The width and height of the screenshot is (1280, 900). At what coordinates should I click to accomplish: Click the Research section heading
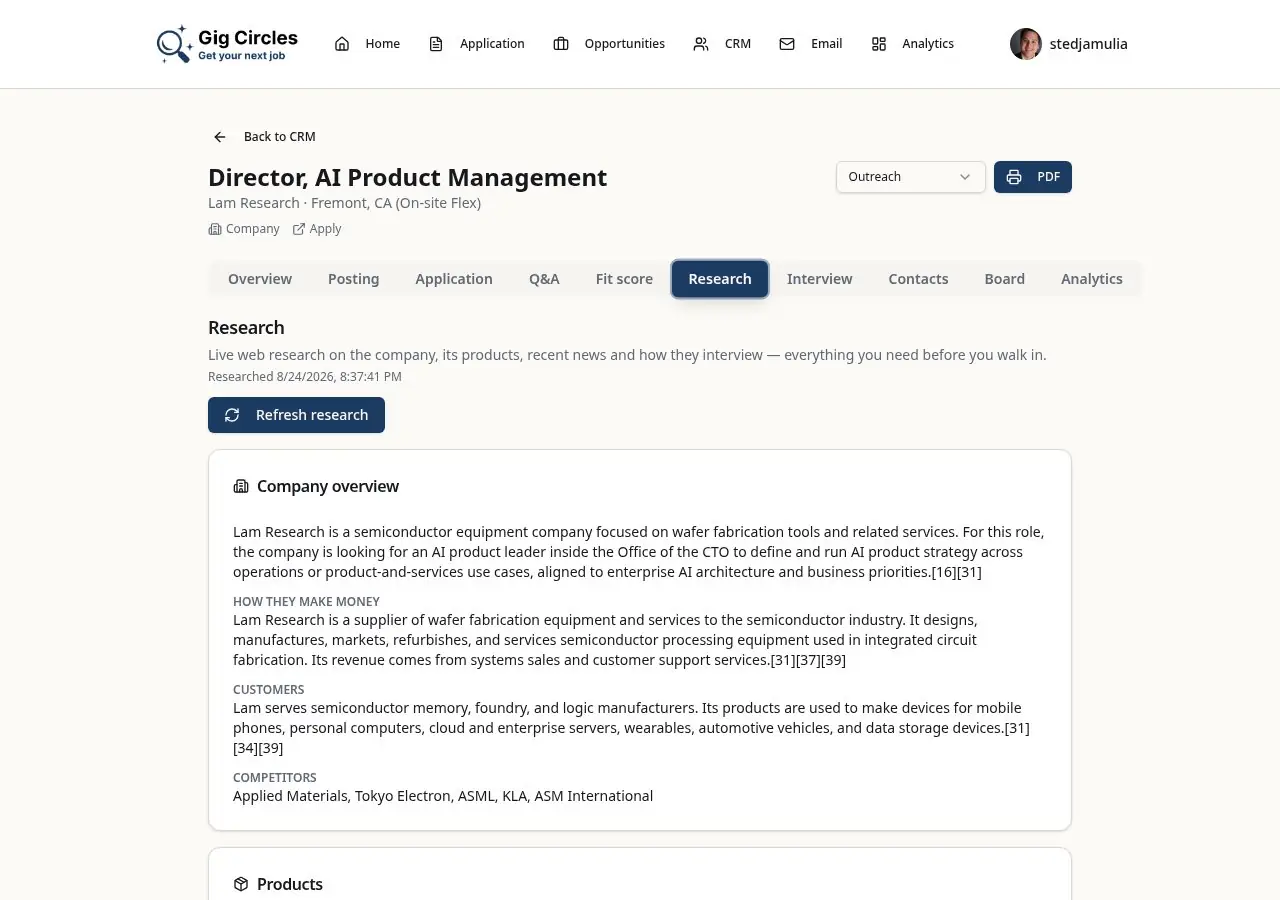246,328
